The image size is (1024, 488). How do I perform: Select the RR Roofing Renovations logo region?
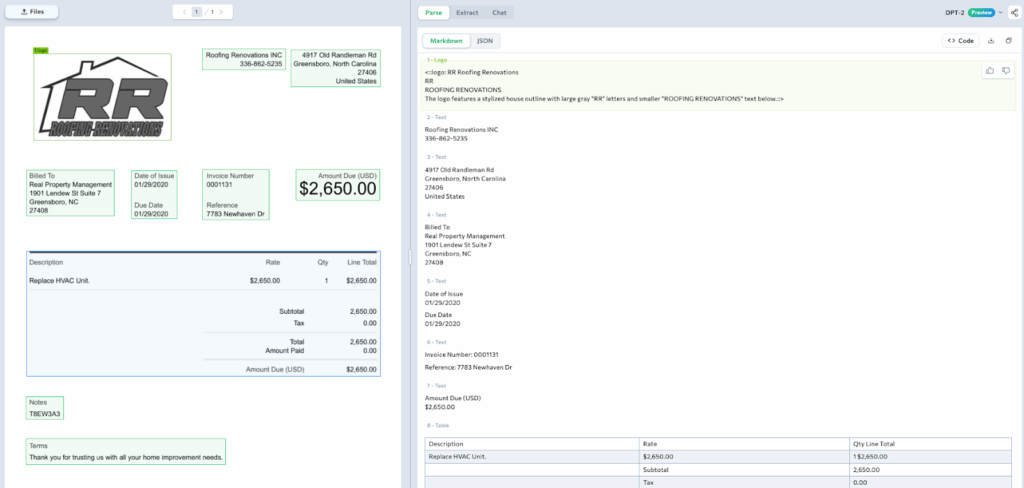[x=102, y=96]
